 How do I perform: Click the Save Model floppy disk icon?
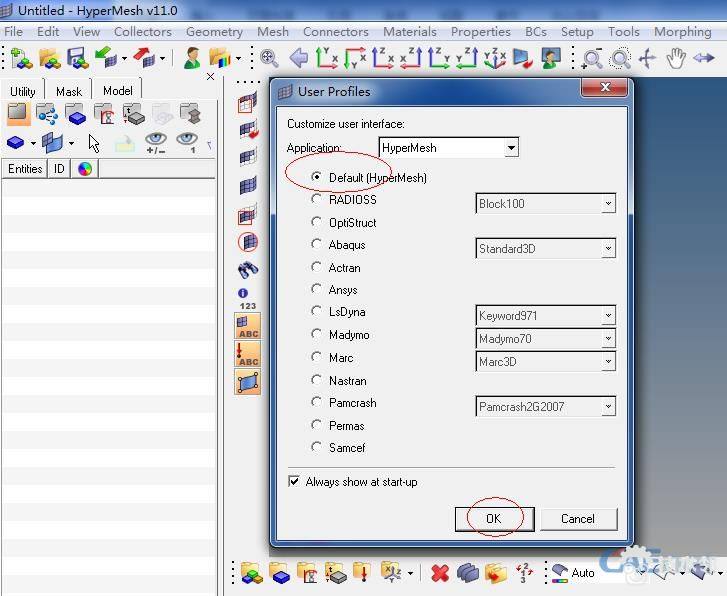(x=77, y=59)
